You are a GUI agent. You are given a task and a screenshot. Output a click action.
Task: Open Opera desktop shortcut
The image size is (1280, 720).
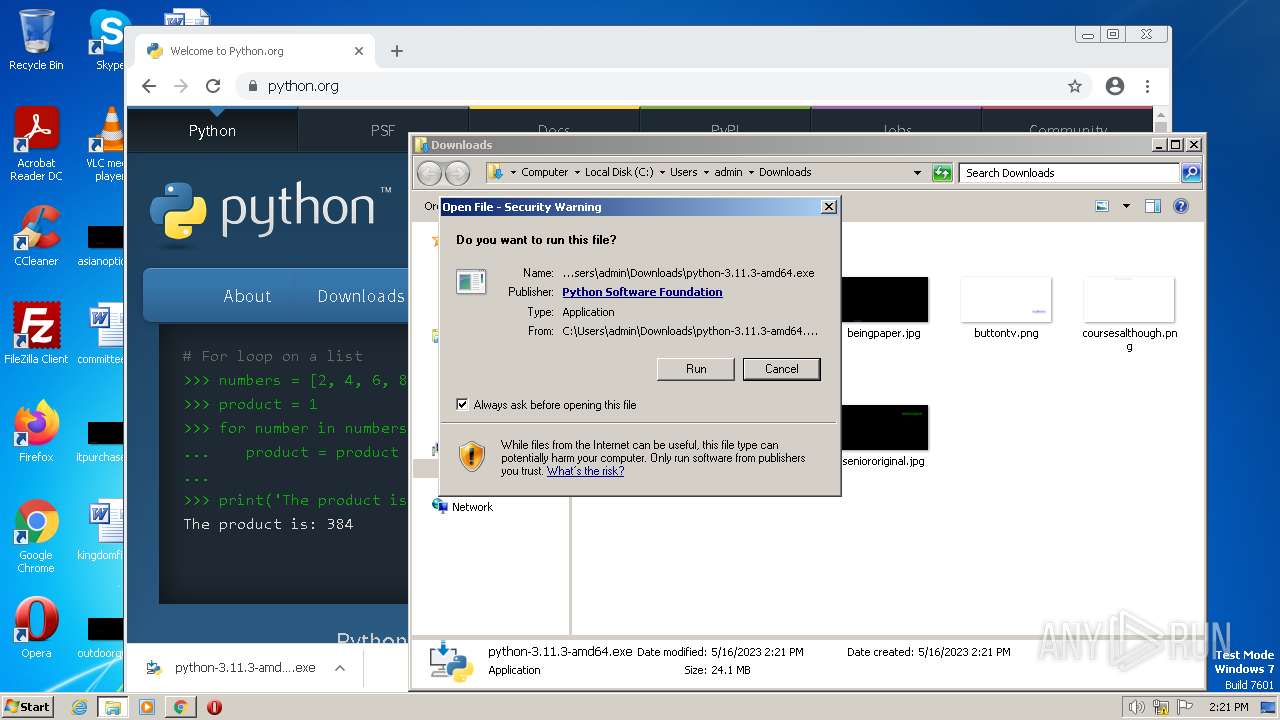pos(36,628)
